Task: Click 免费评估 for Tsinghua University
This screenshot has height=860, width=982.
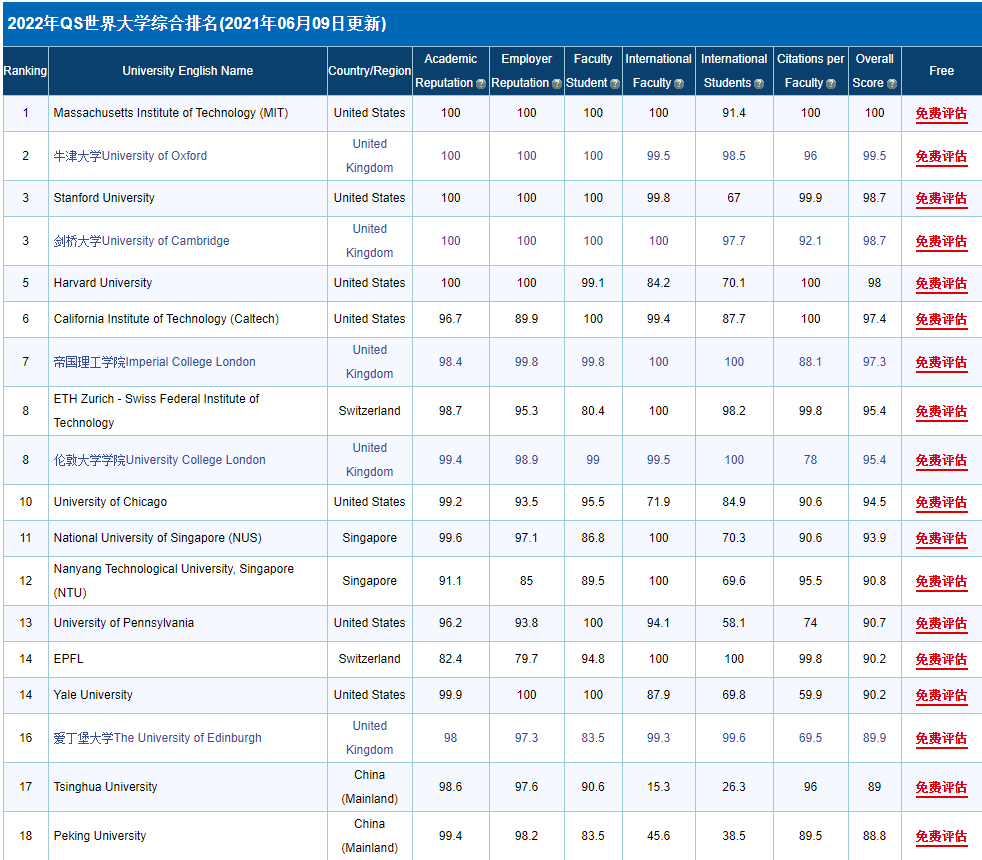Action: coord(941,788)
